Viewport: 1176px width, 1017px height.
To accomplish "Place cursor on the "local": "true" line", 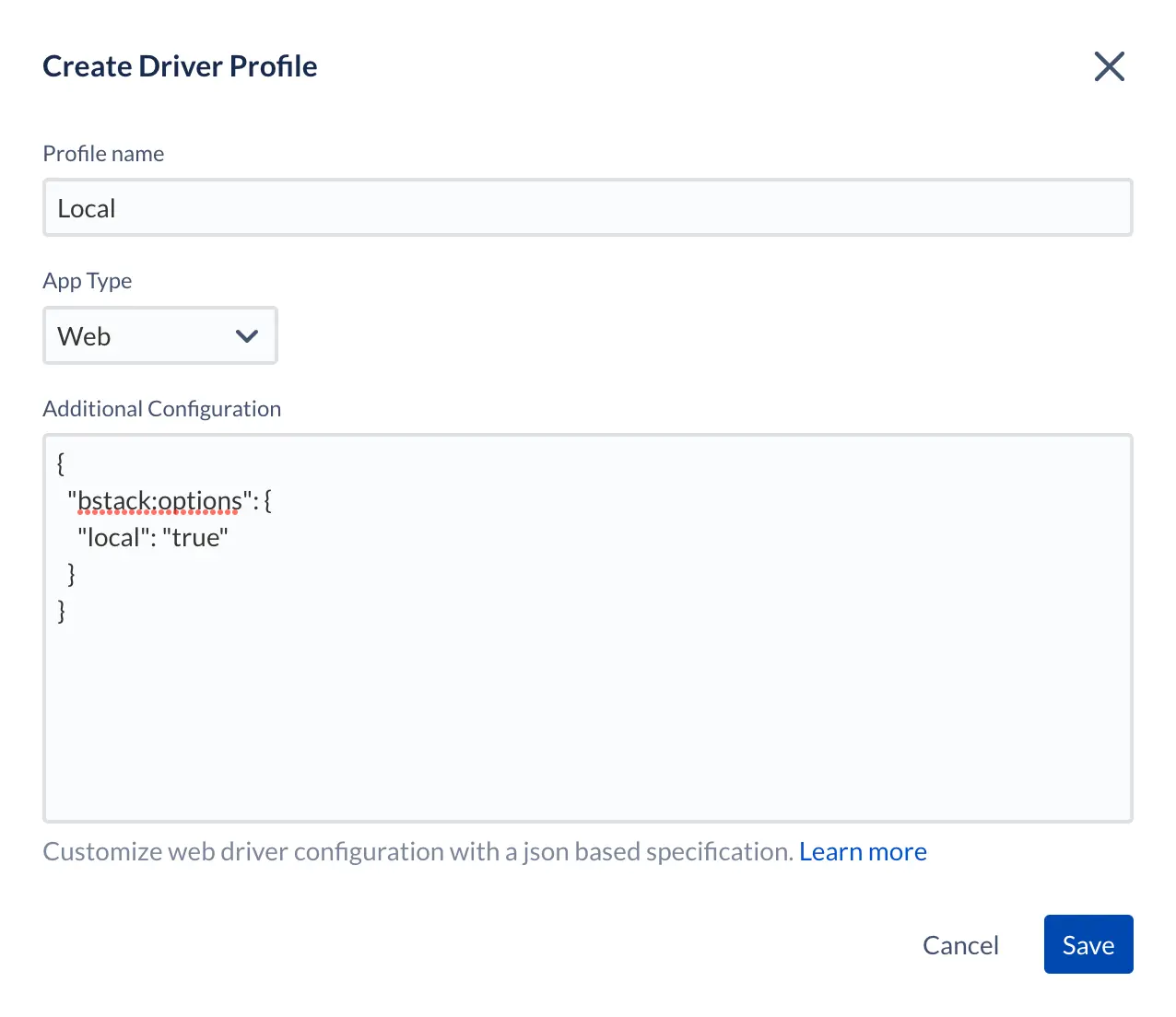I will coord(153,538).
